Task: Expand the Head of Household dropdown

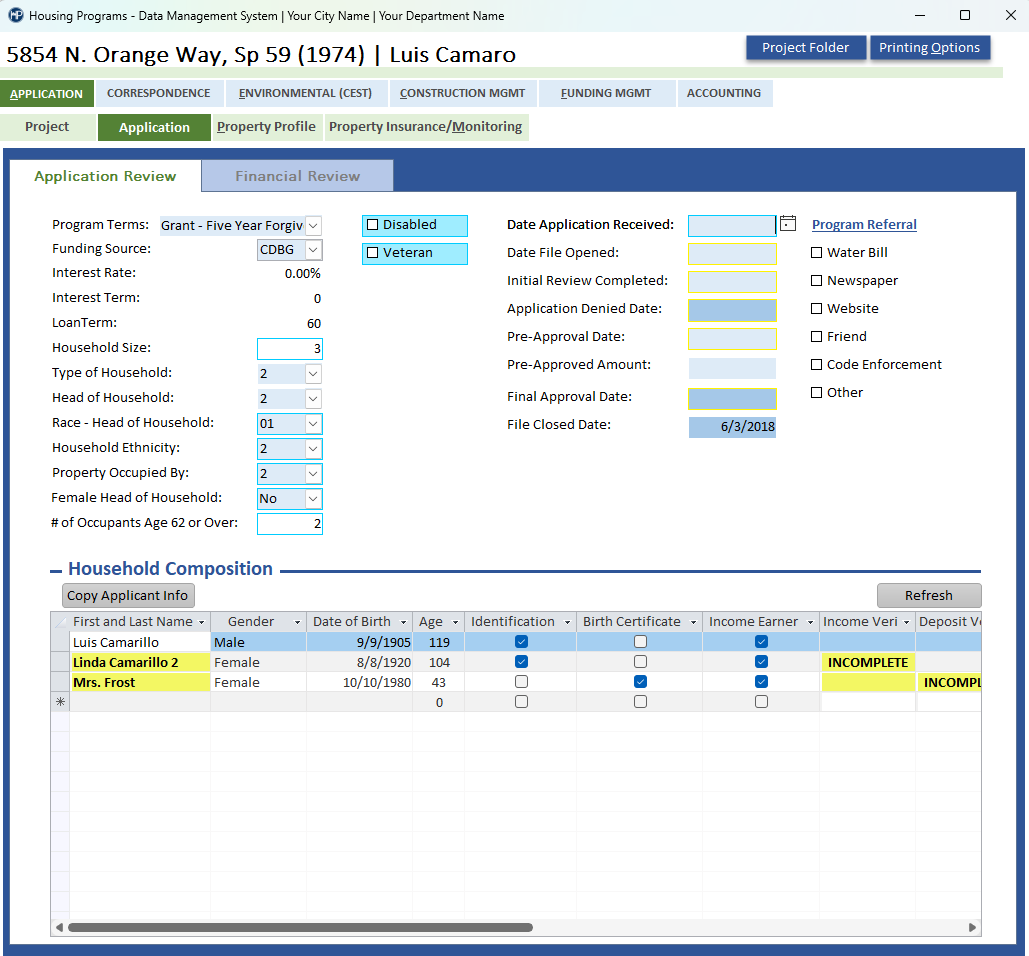Action: click(x=314, y=399)
